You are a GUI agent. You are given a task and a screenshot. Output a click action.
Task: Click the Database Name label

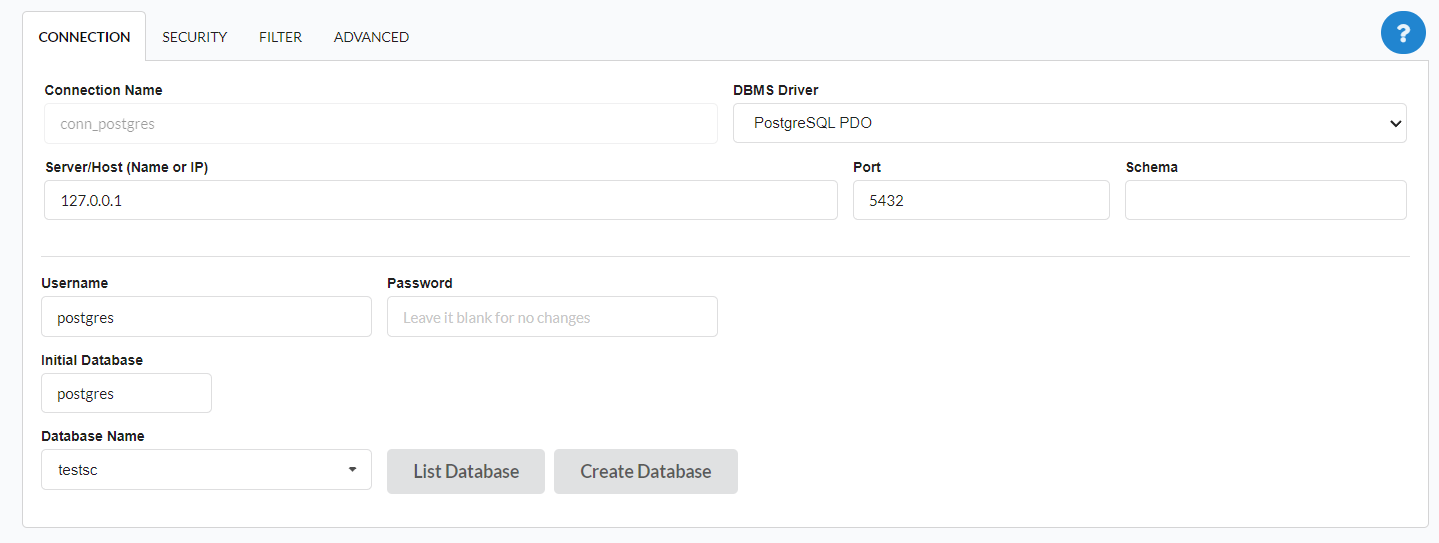(x=93, y=436)
